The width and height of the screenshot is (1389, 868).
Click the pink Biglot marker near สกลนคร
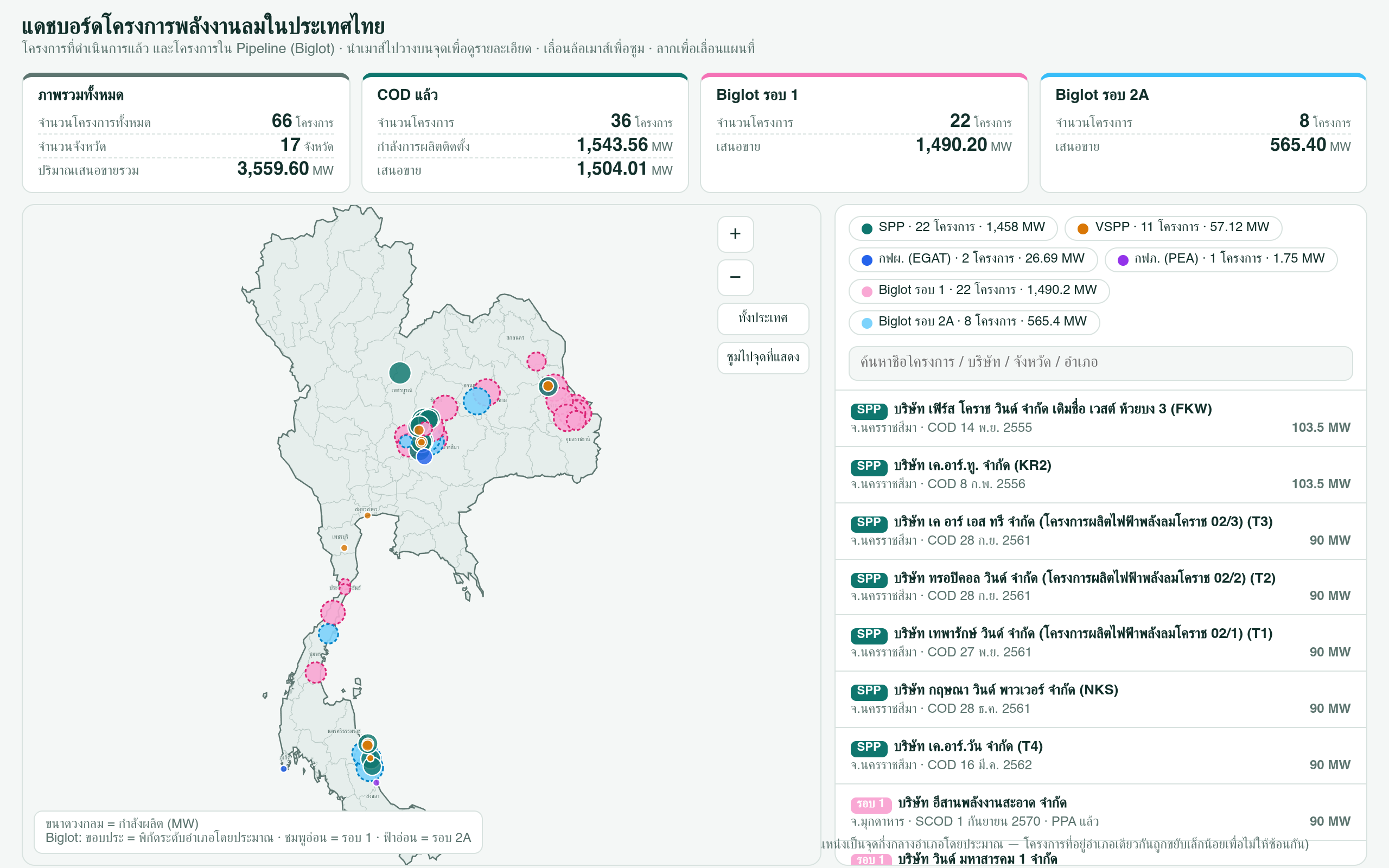coord(536,362)
